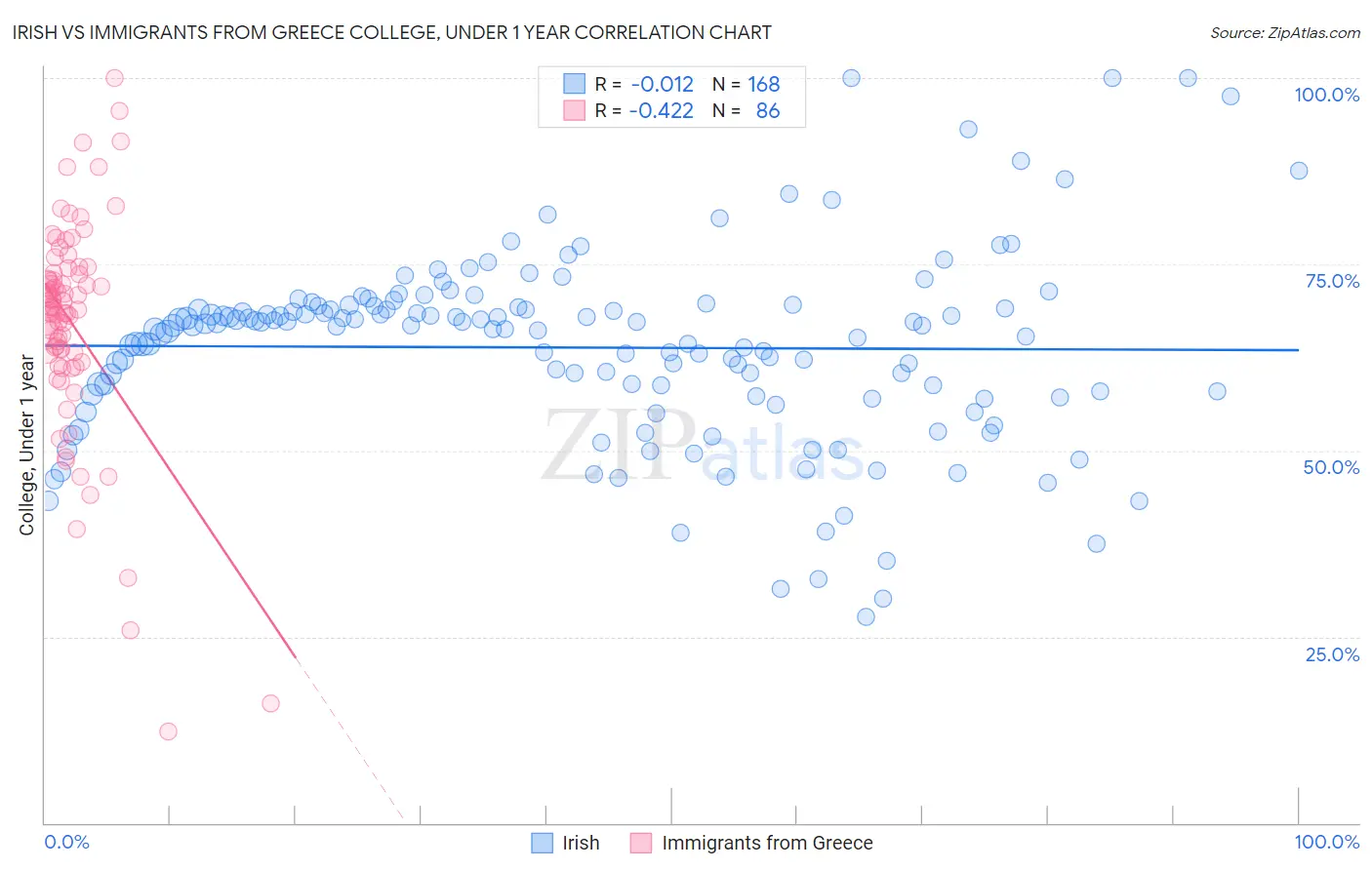Click the 75.0% y-axis label

[x=1332, y=281]
